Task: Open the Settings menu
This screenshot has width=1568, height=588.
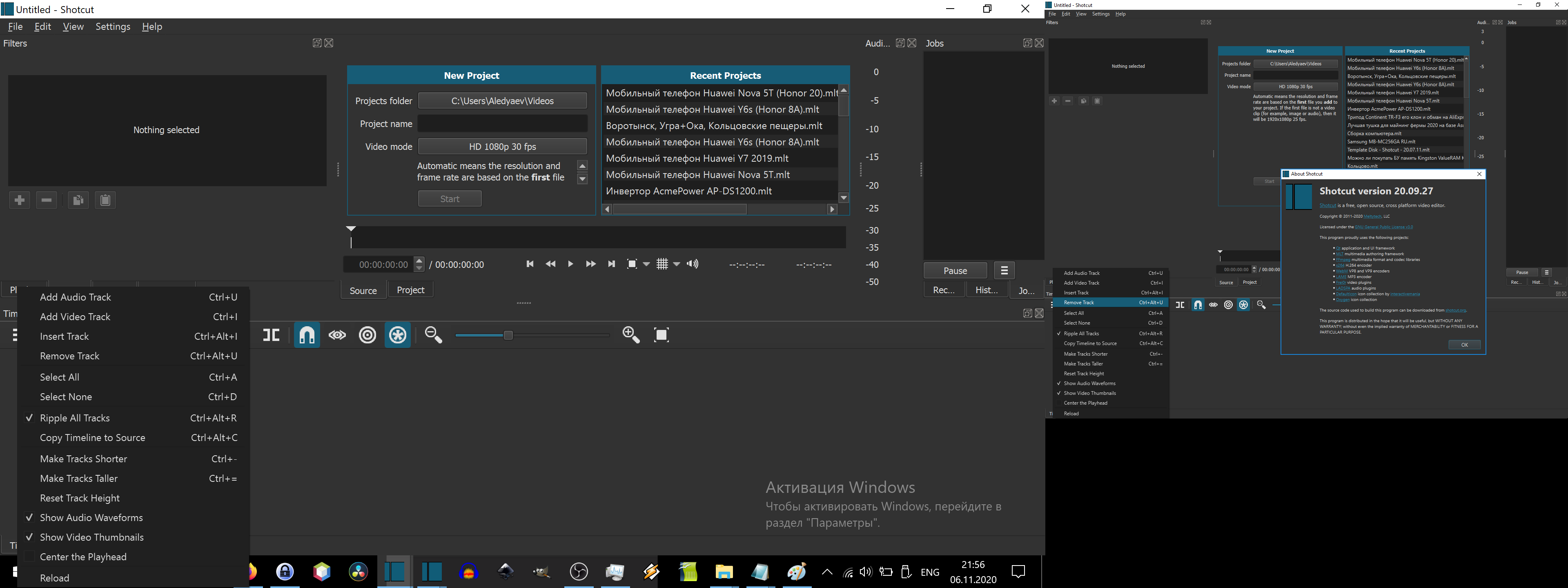Action: [113, 26]
